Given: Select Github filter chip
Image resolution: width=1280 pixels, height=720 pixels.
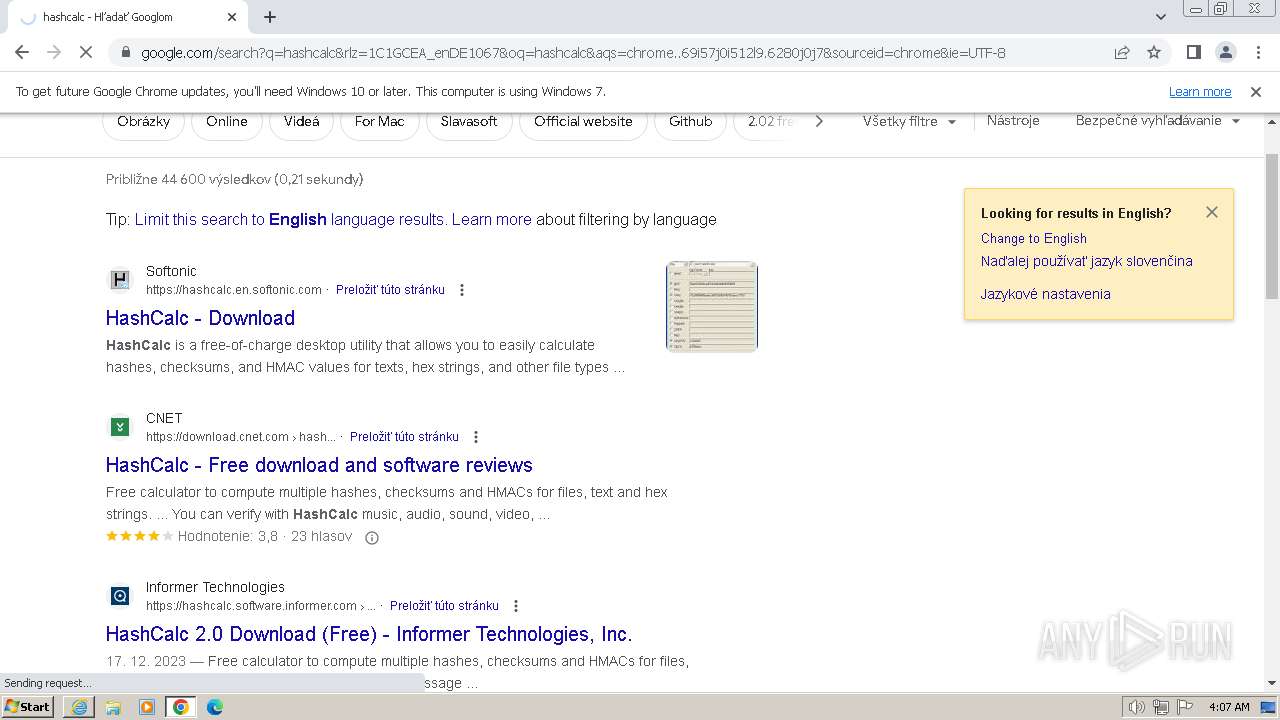Looking at the screenshot, I should click(690, 122).
